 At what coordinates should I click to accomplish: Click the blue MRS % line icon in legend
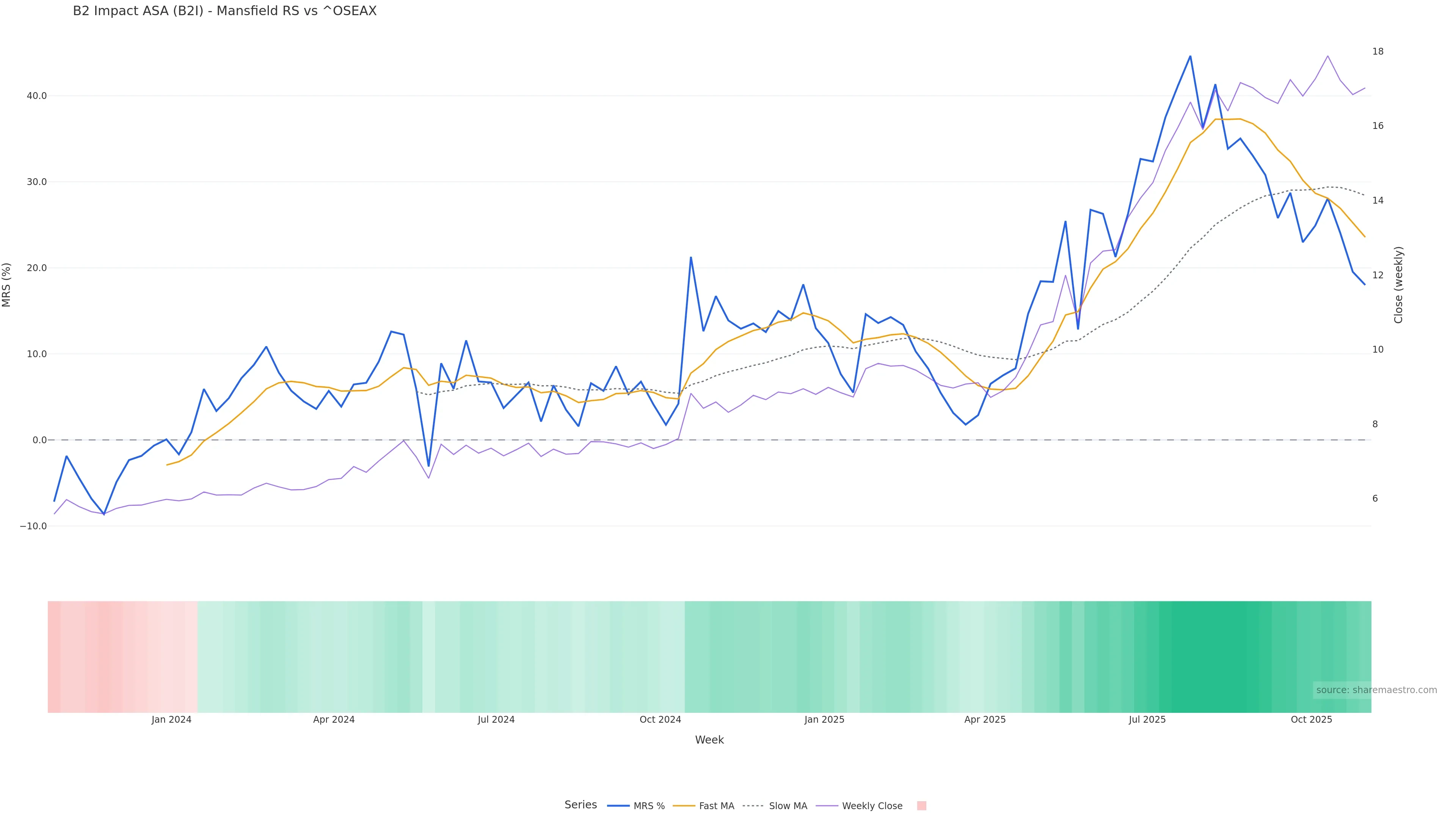[618, 806]
